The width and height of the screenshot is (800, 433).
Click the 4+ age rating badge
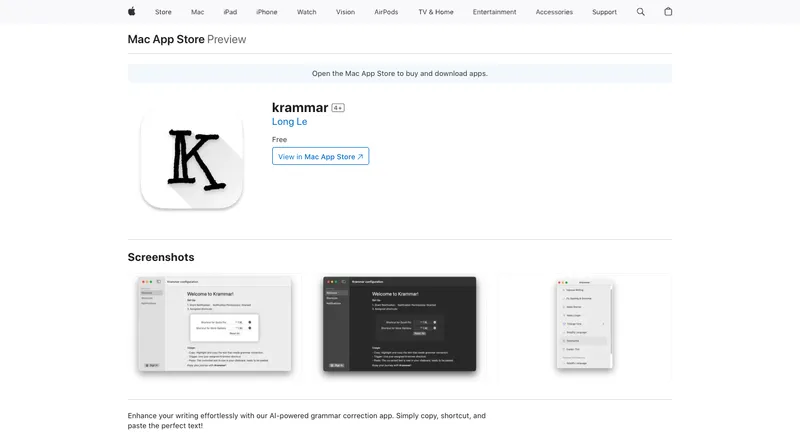tap(338, 107)
